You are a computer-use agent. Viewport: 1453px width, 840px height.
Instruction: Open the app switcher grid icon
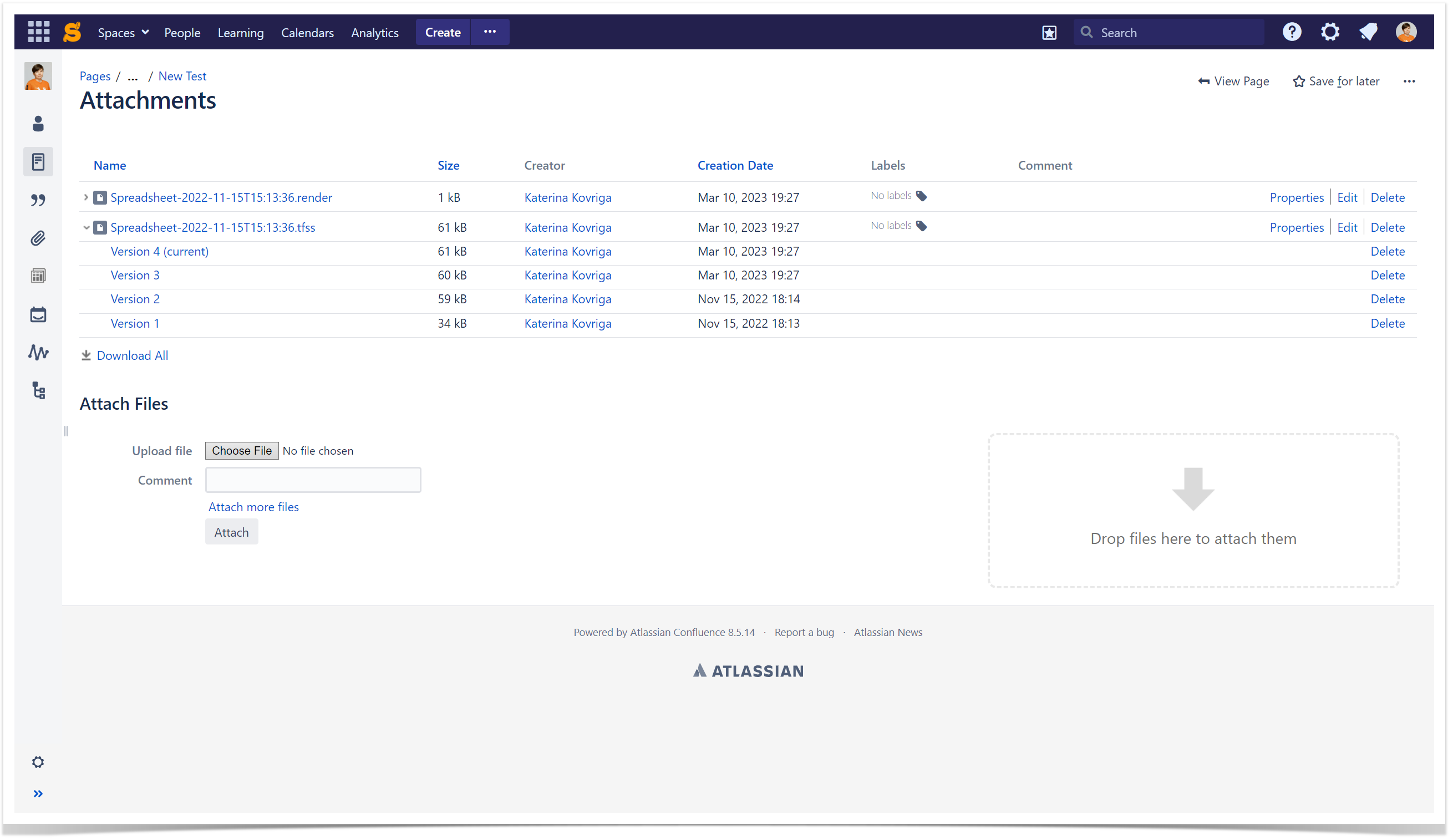tap(39, 32)
